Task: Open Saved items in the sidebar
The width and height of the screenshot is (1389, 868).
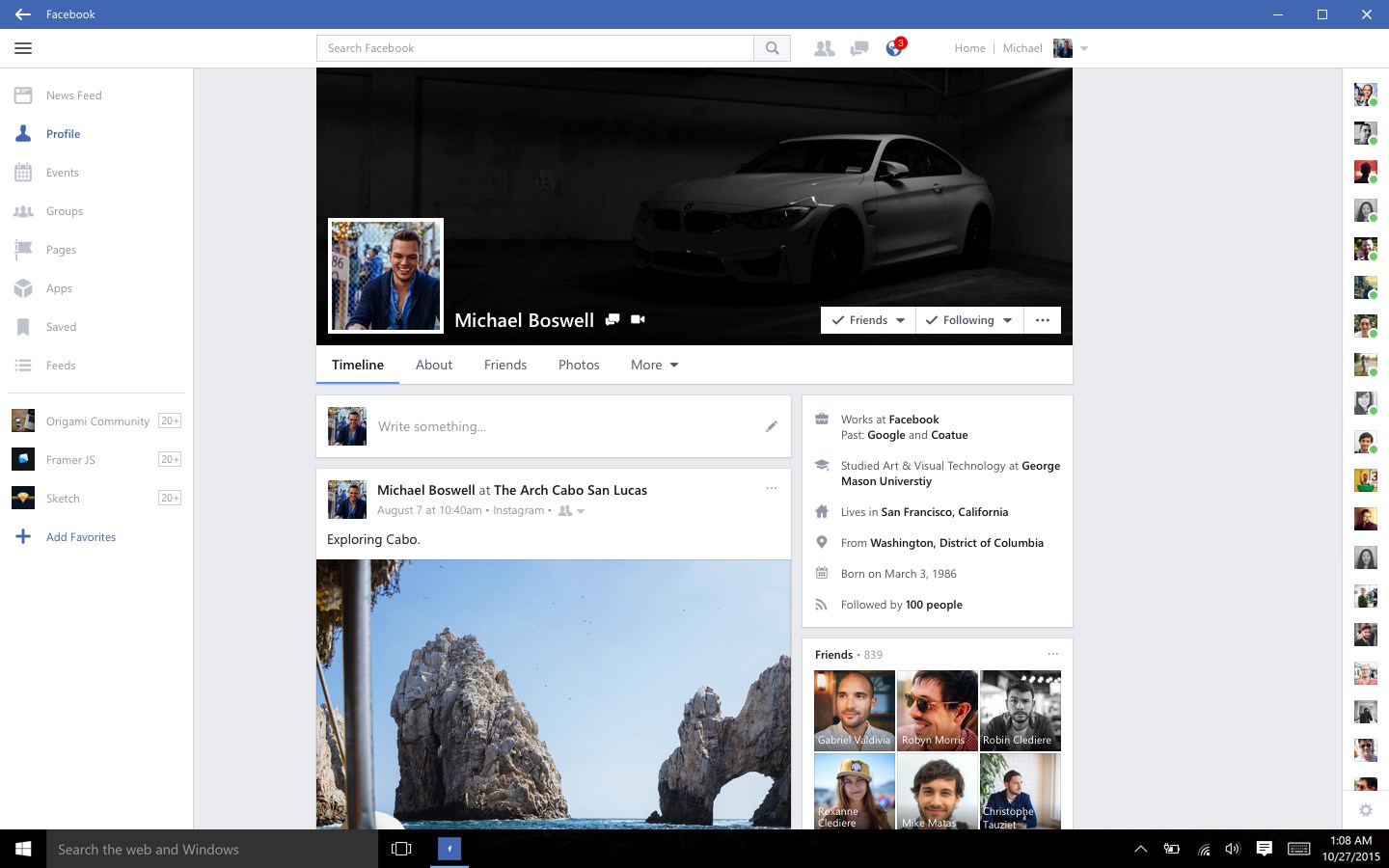Action: pyautogui.click(x=61, y=326)
